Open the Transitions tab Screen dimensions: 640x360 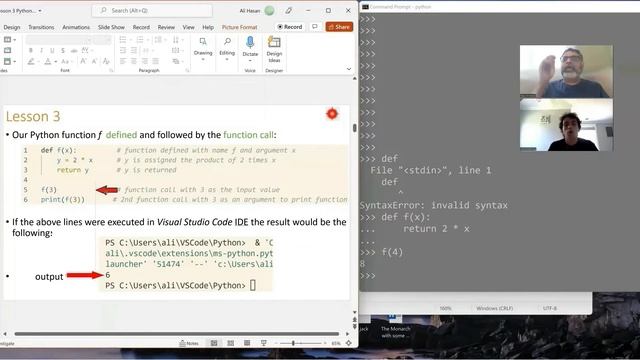41,27
